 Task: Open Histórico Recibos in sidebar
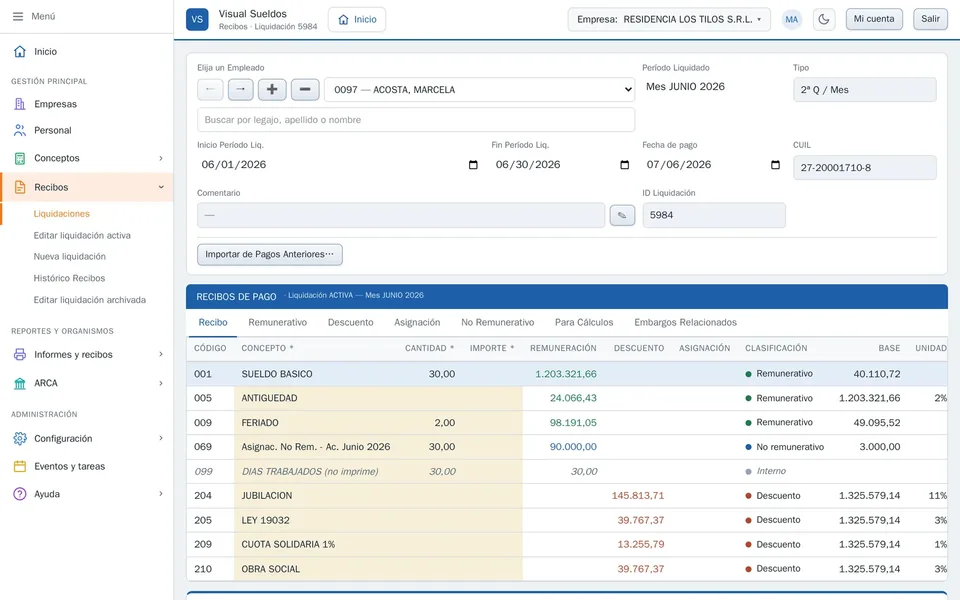tap(69, 278)
